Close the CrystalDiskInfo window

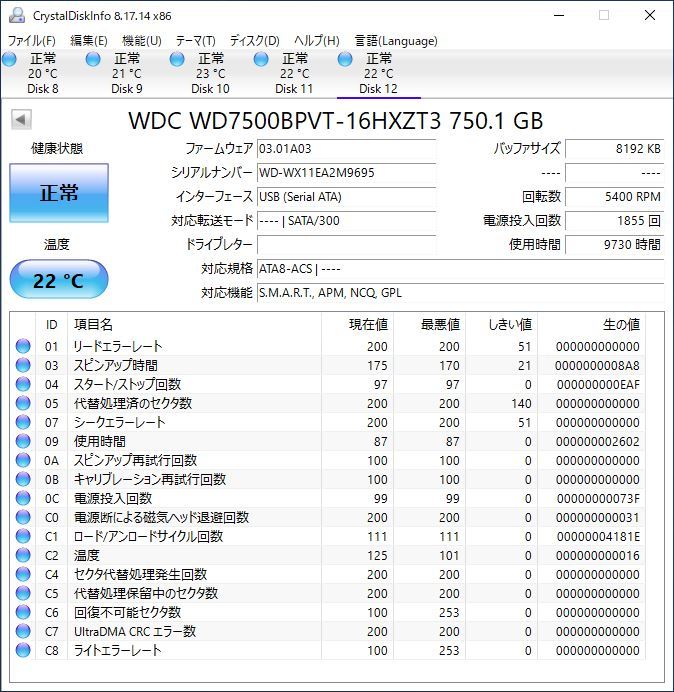tap(650, 15)
